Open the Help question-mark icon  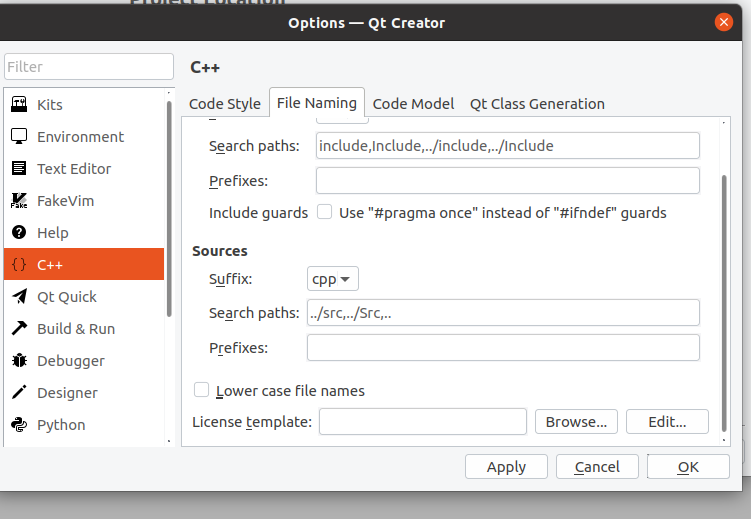[x=19, y=233]
